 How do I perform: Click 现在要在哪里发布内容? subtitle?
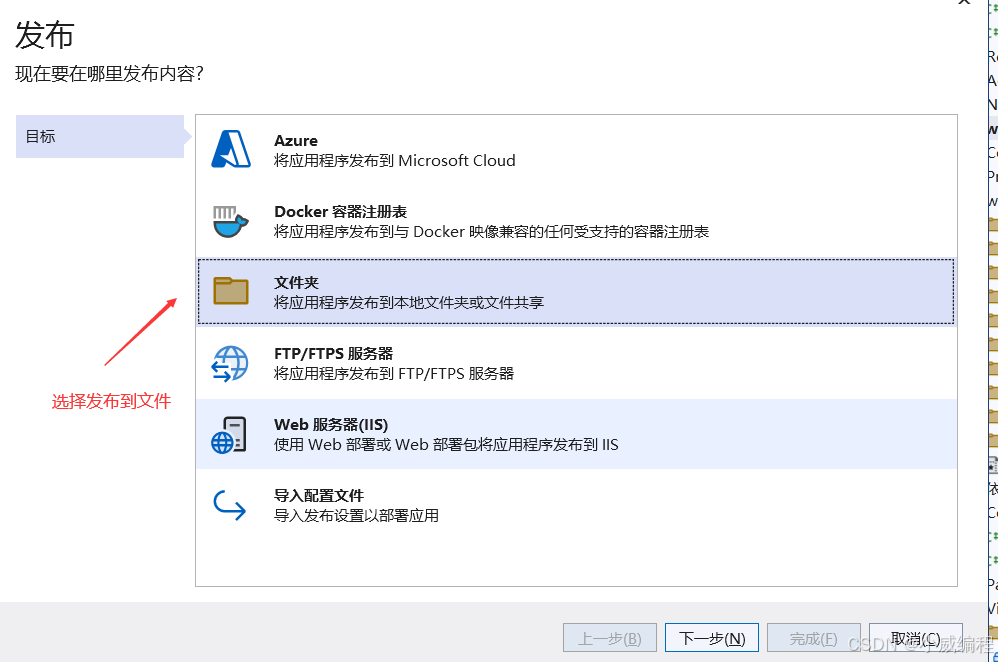[109, 74]
